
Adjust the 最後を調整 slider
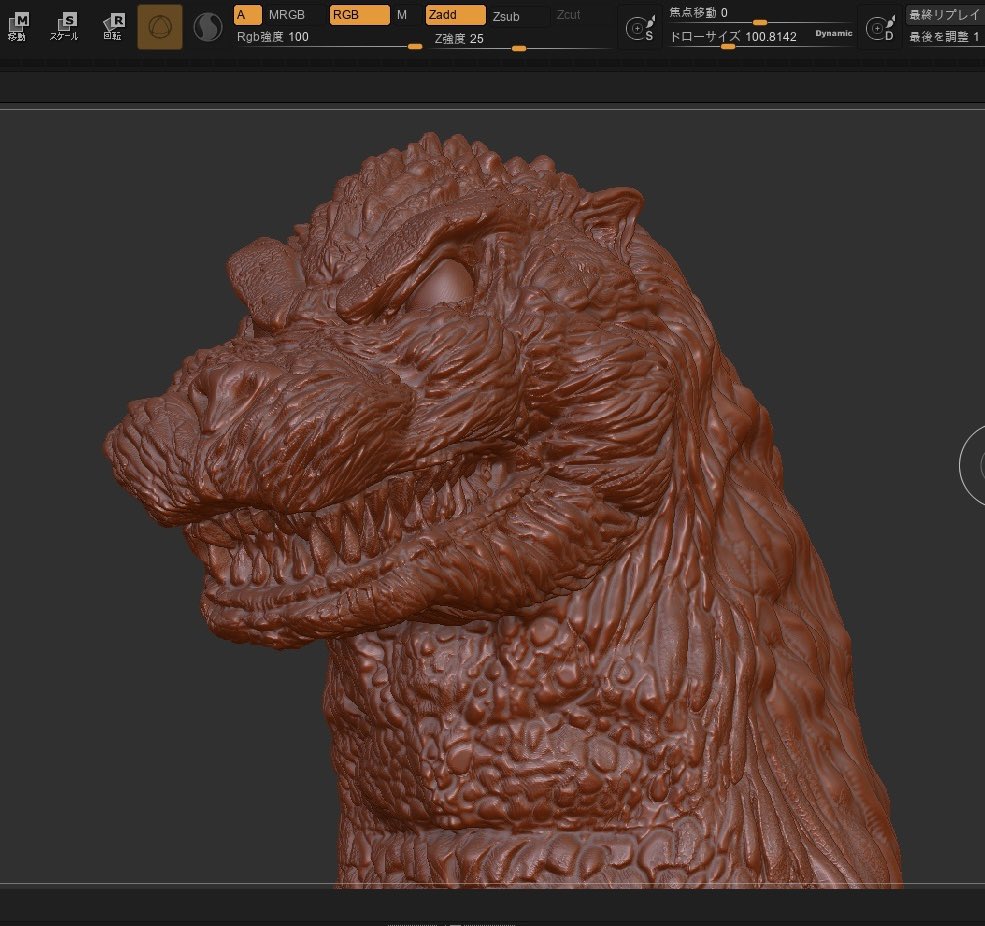tap(944, 37)
